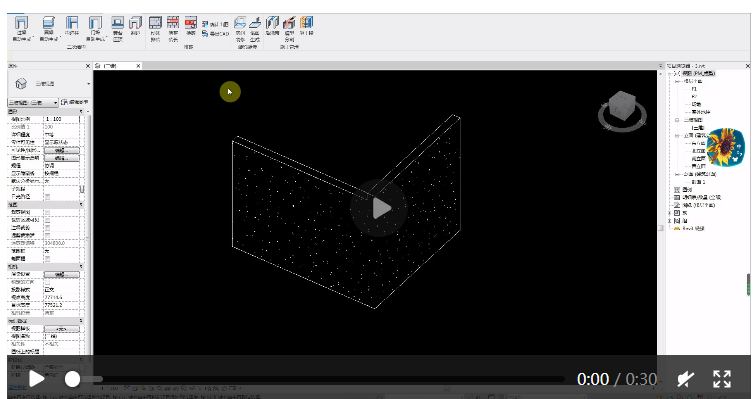754x399 pixels.
Task: Toggle the crop region visible checkbox
Action: click(48, 220)
